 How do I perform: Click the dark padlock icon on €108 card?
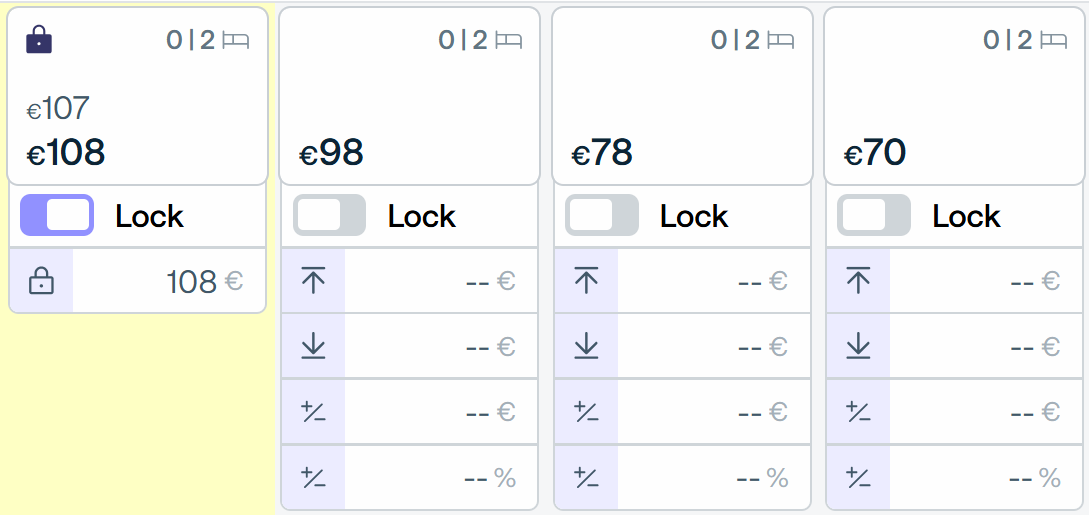[39, 40]
